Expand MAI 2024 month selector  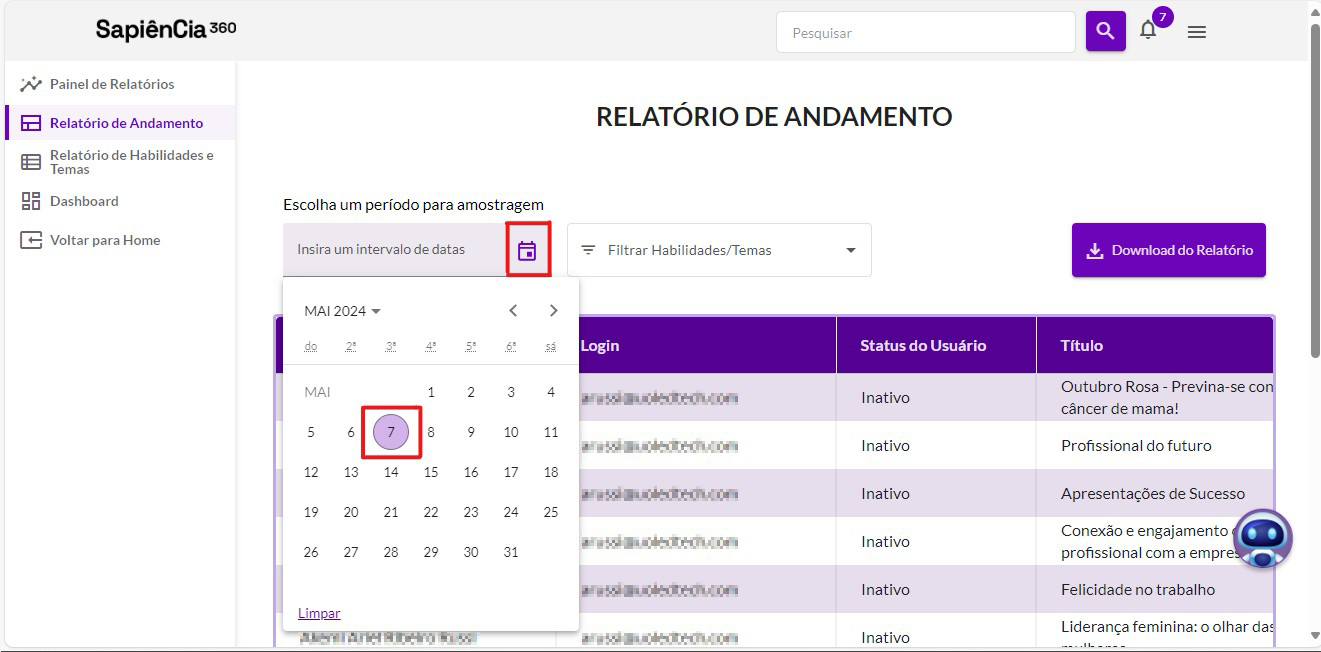(x=343, y=311)
